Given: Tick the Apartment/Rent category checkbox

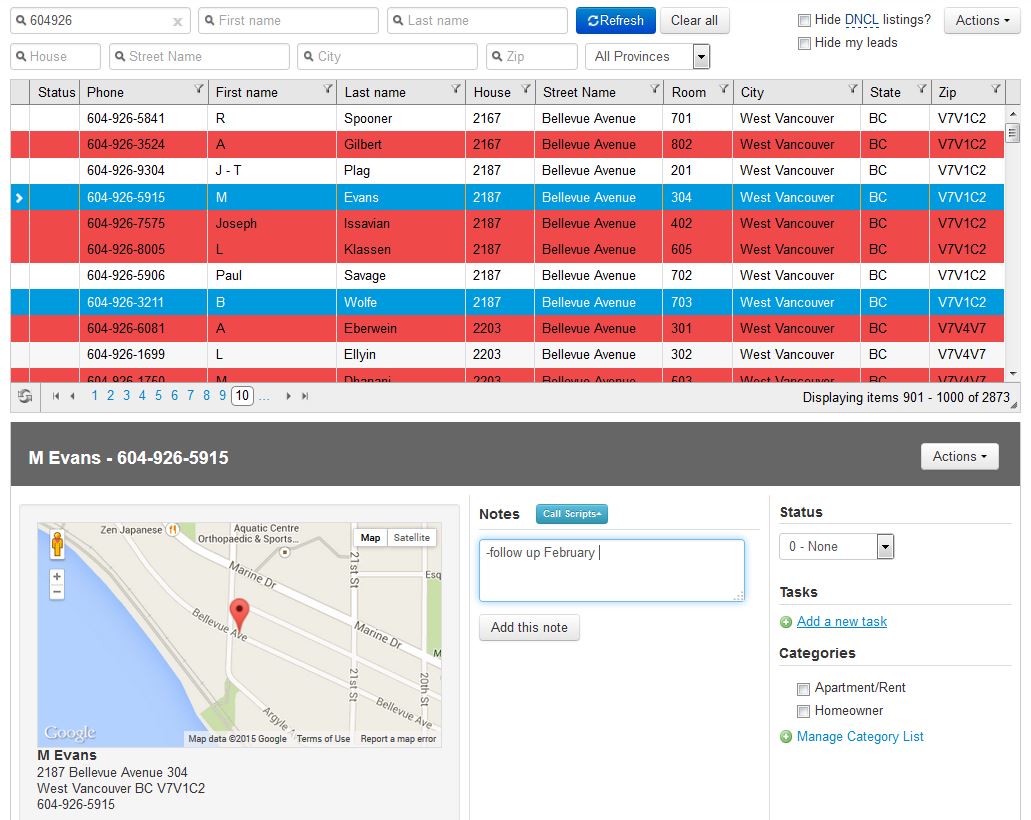Looking at the screenshot, I should click(x=803, y=689).
